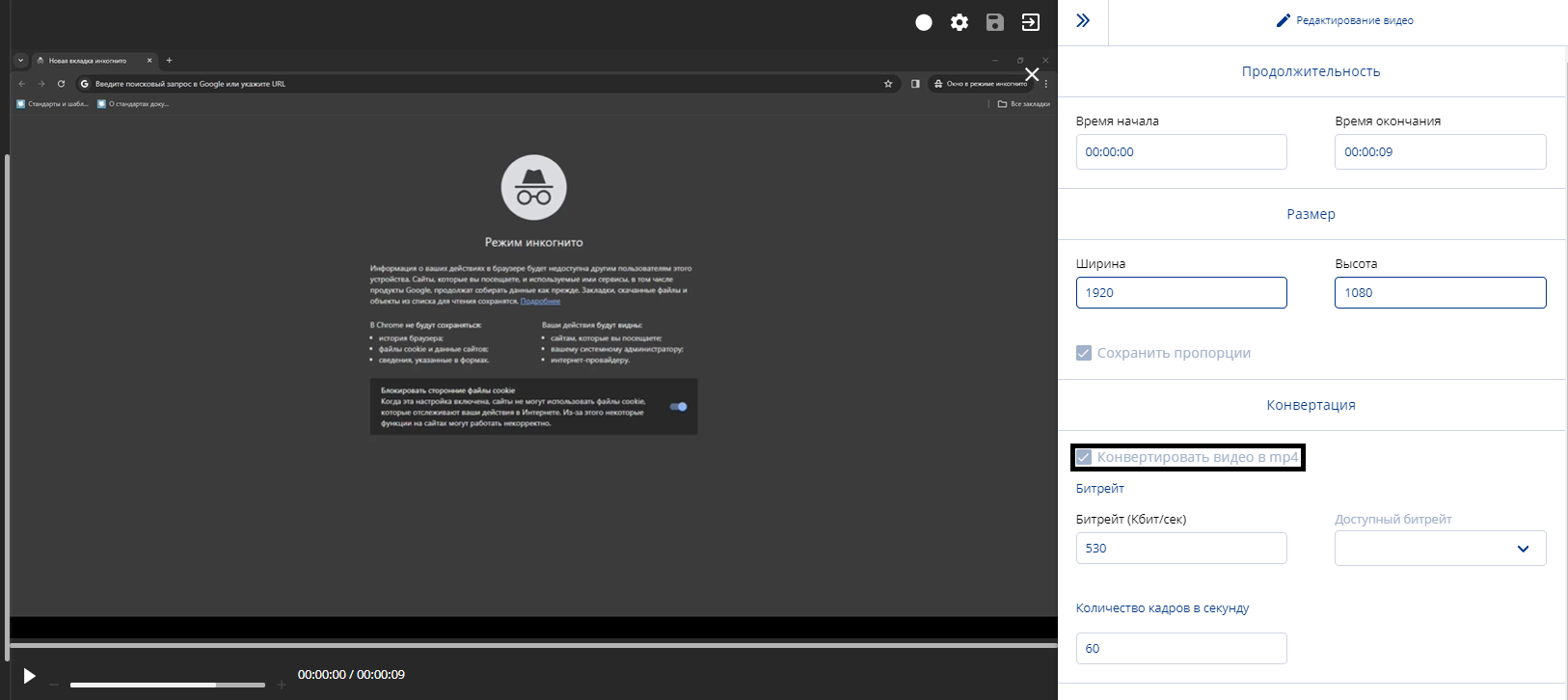Play the video
The width and height of the screenshot is (1568, 700).
pos(29,676)
